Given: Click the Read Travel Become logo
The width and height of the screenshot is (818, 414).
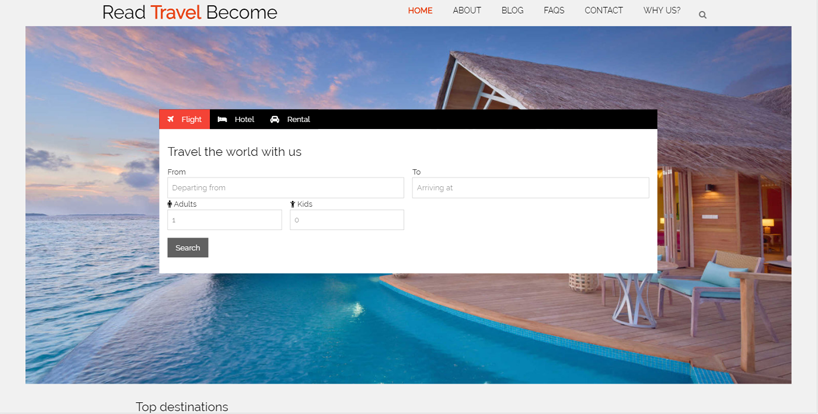Looking at the screenshot, I should [189, 12].
